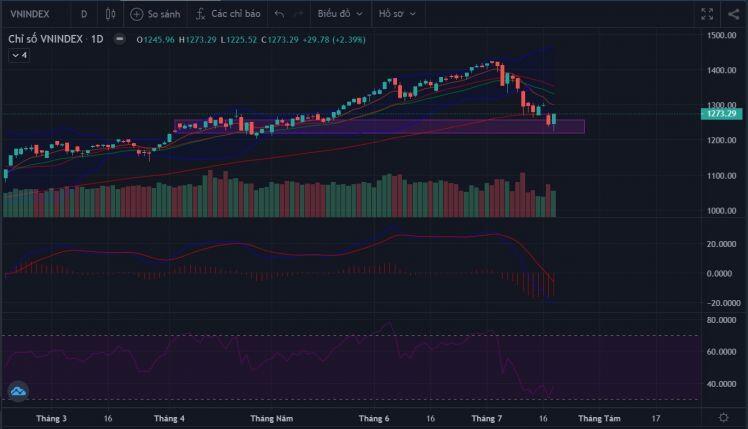Click the 60.0000 RSI scale label
The image size is (748, 429).
click(721, 352)
